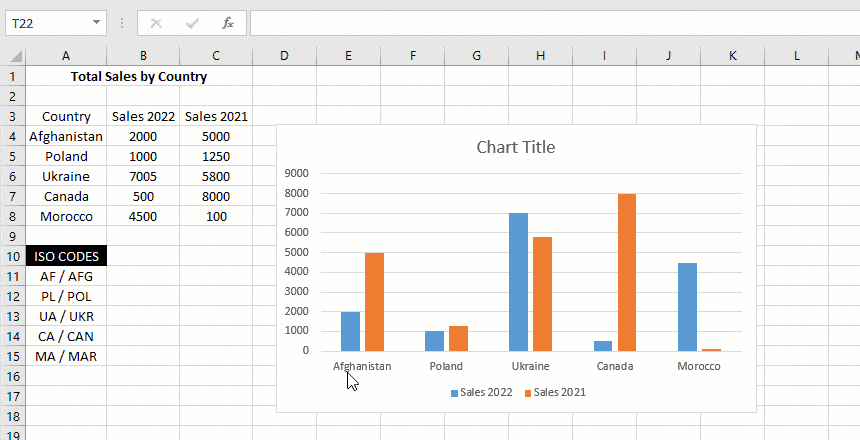
Task: Select the cell with value 8000
Action: pos(216,196)
